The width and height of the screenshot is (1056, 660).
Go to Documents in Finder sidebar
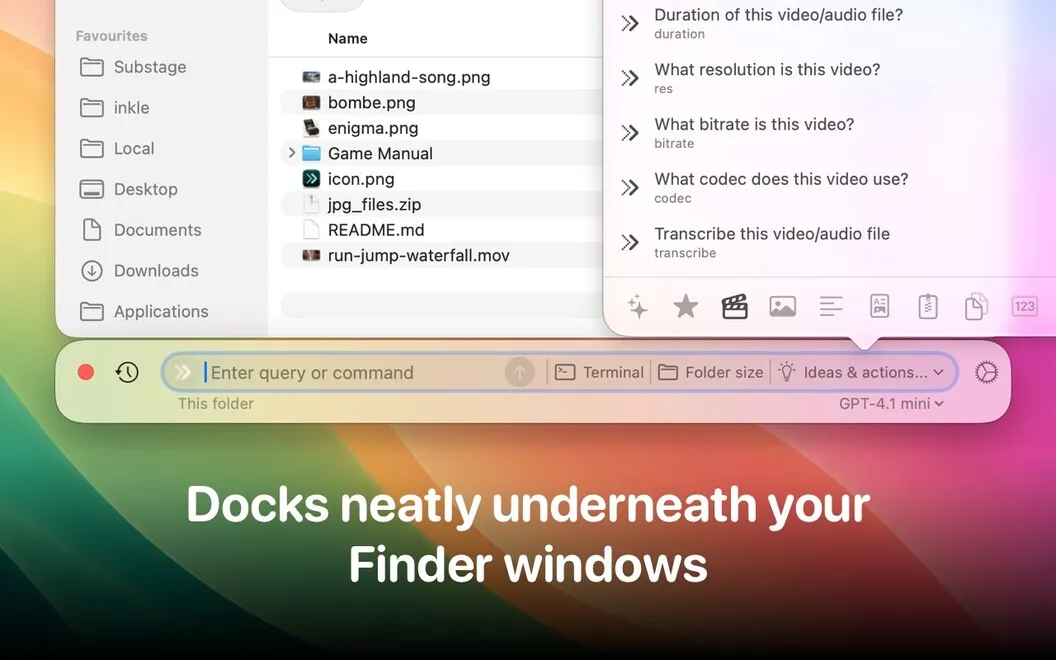coord(141,230)
